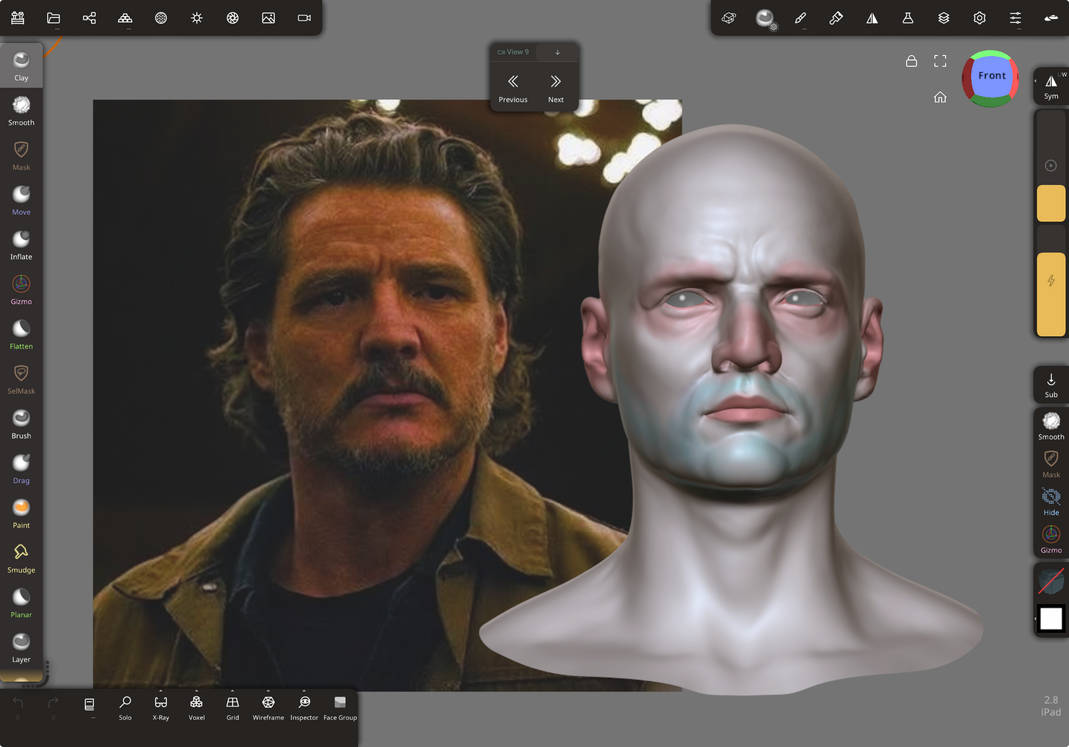The width and height of the screenshot is (1069, 747).
Task: Open the Layers stack menu
Action: 944,18
